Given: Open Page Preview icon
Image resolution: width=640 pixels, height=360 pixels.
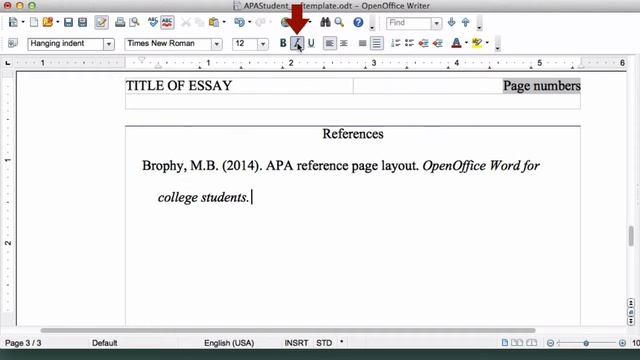Looking at the screenshot, I should click(x=134, y=22).
